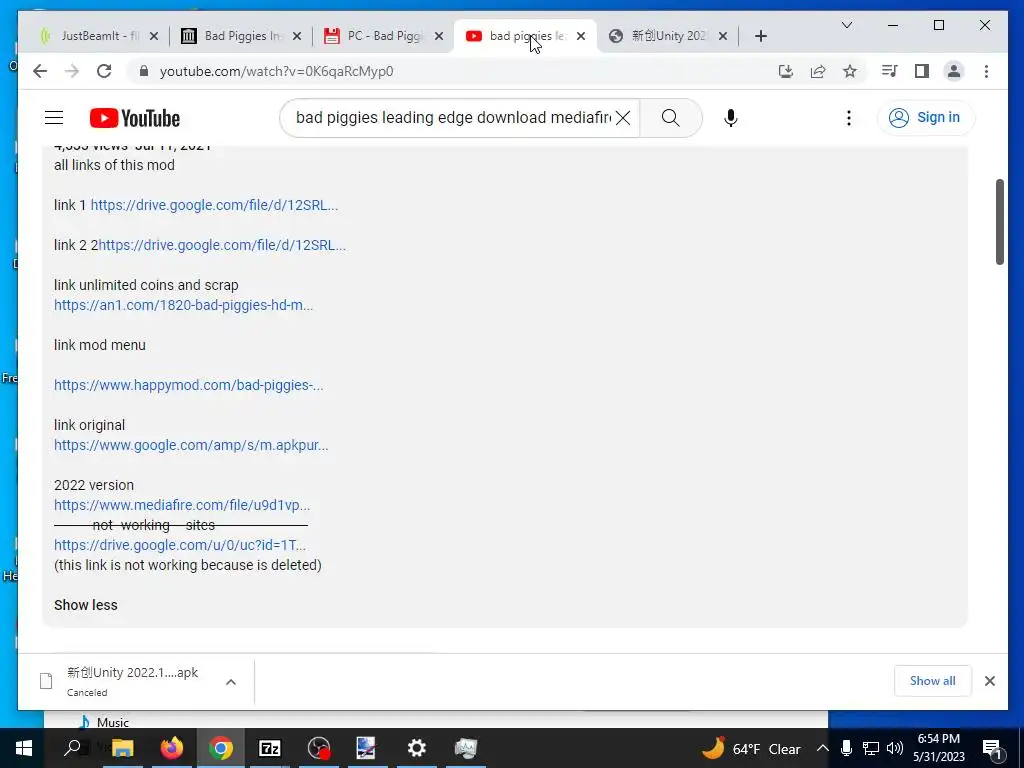Screen dimensions: 1024x768
Task: Open the tab search dropdown chevron
Action: tap(847, 25)
